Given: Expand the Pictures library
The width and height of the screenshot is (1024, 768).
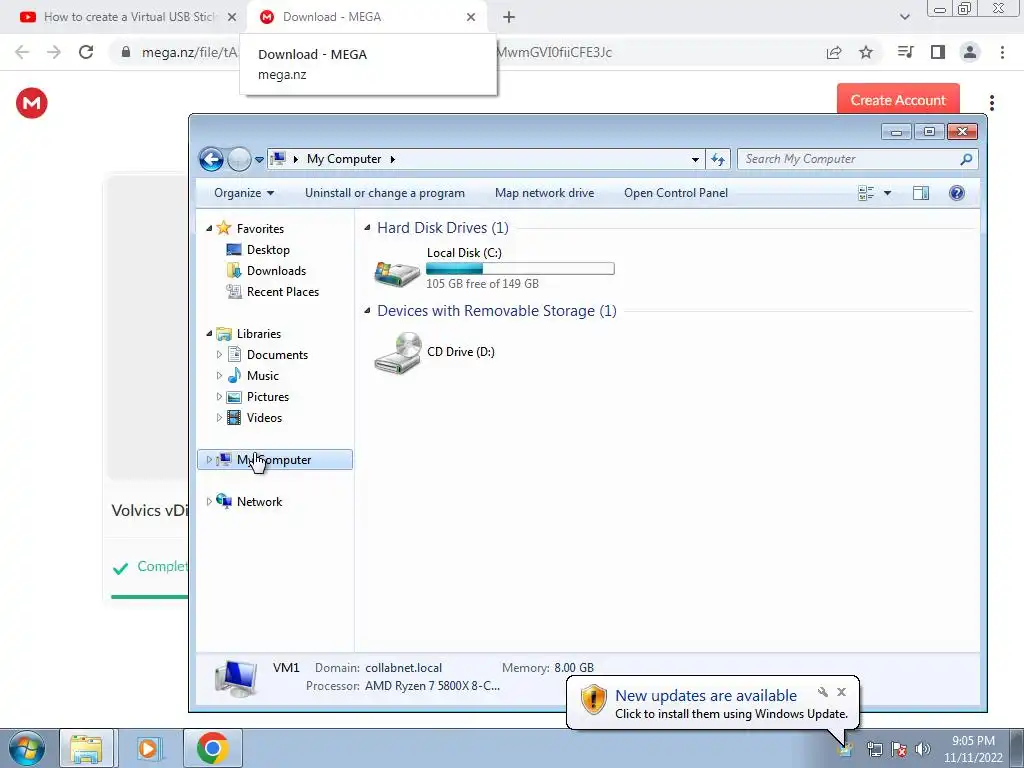Looking at the screenshot, I should coord(219,396).
